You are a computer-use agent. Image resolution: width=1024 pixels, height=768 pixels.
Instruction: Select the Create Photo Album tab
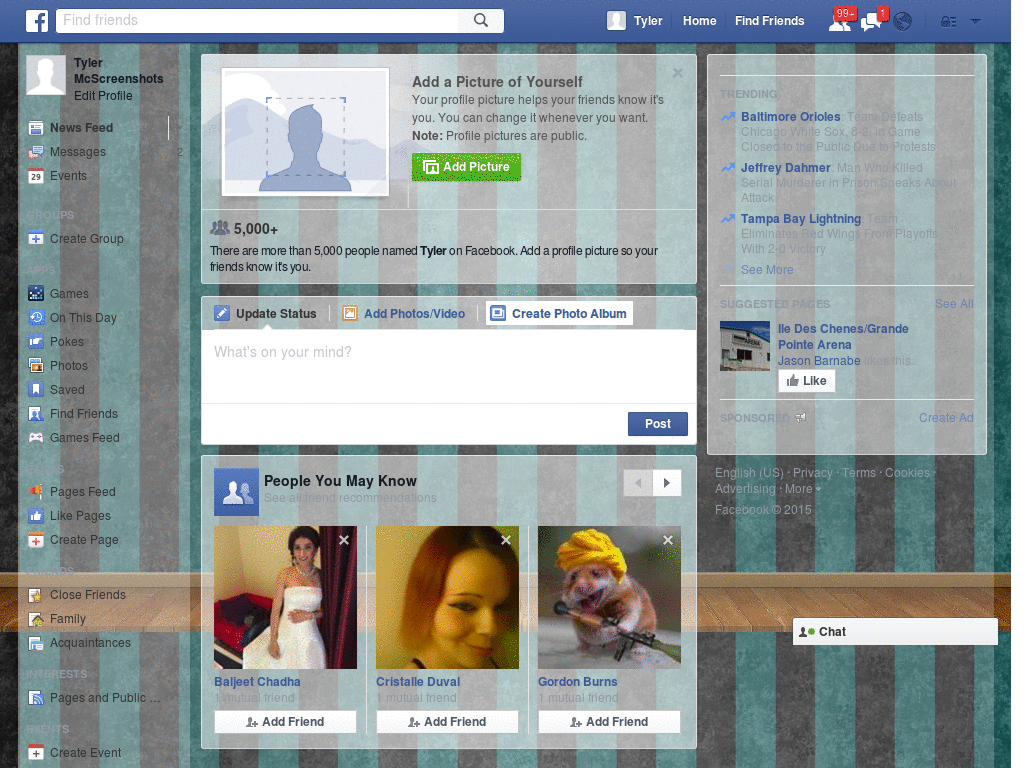click(559, 313)
